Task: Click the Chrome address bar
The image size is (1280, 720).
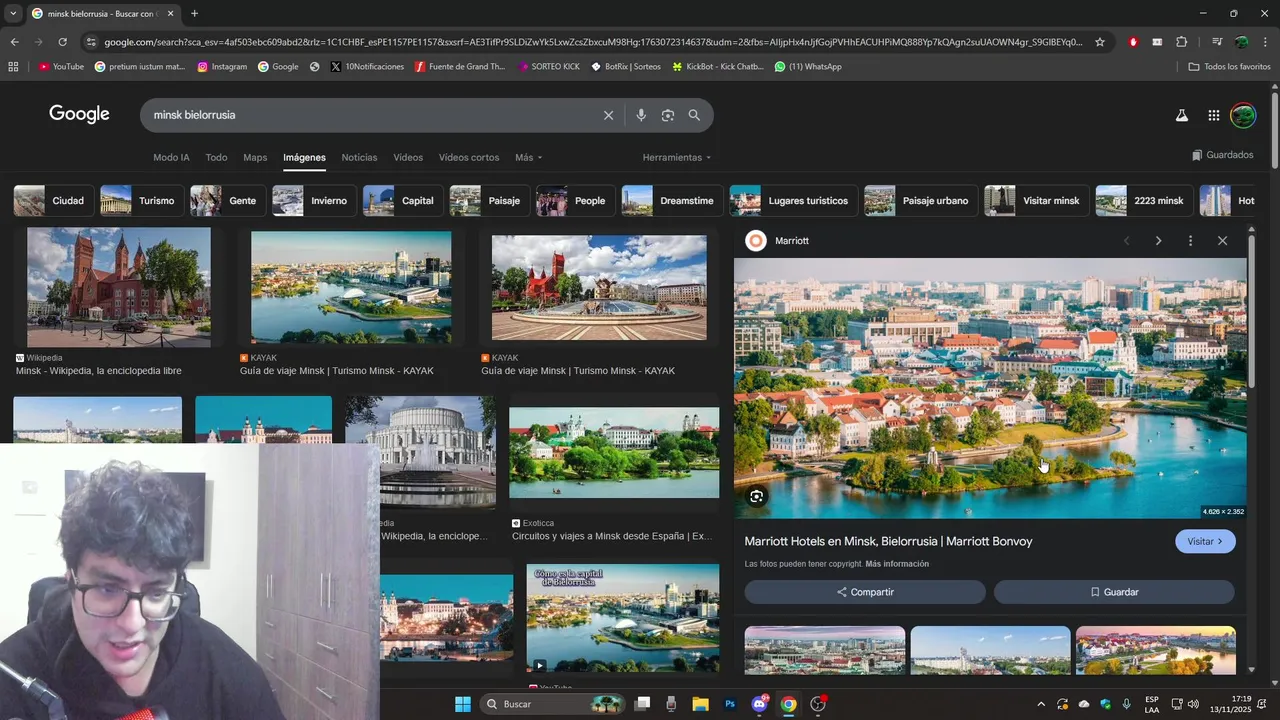Action: [x=593, y=42]
